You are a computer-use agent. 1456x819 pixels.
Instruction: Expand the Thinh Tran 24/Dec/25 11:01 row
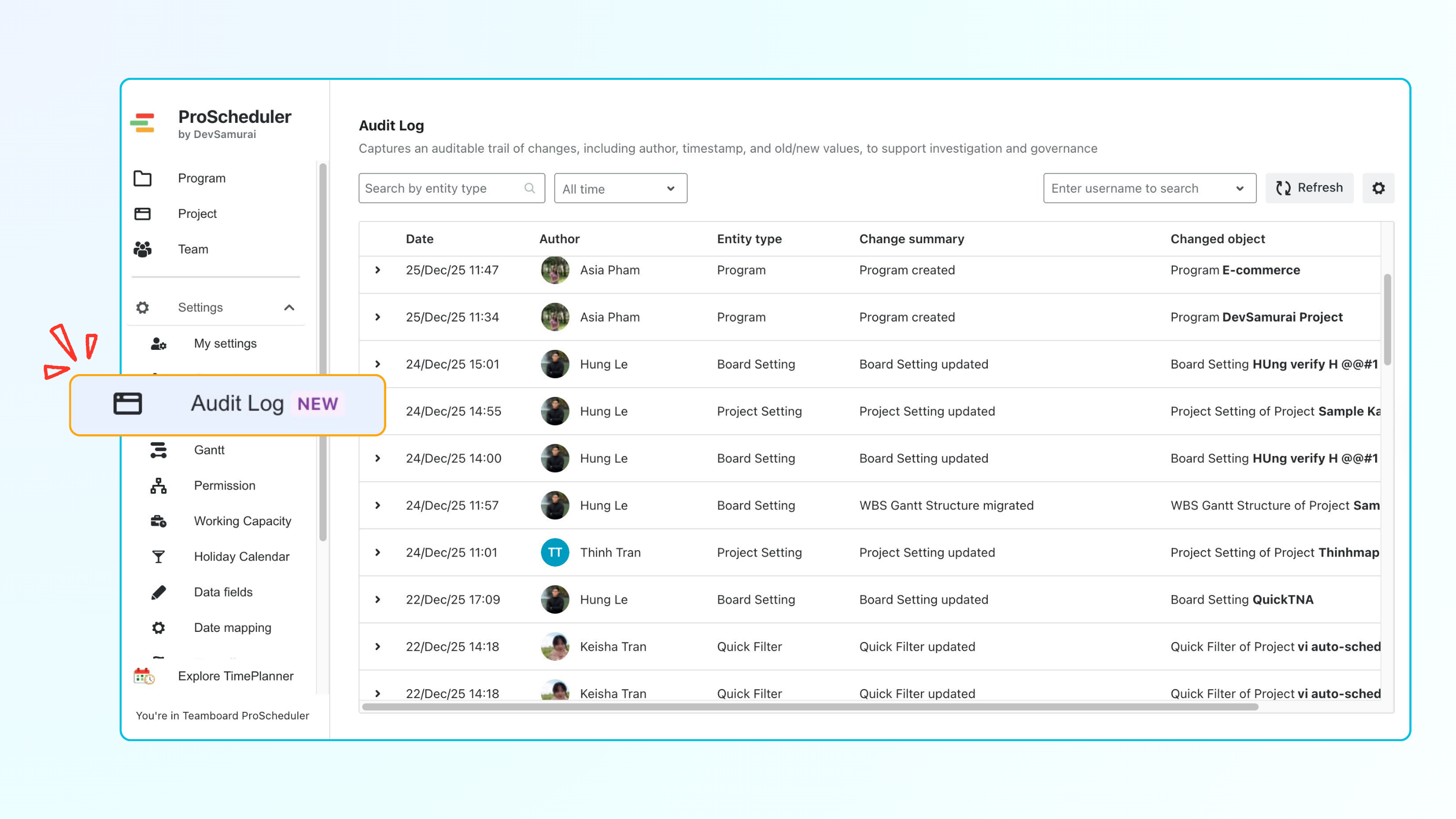point(378,552)
